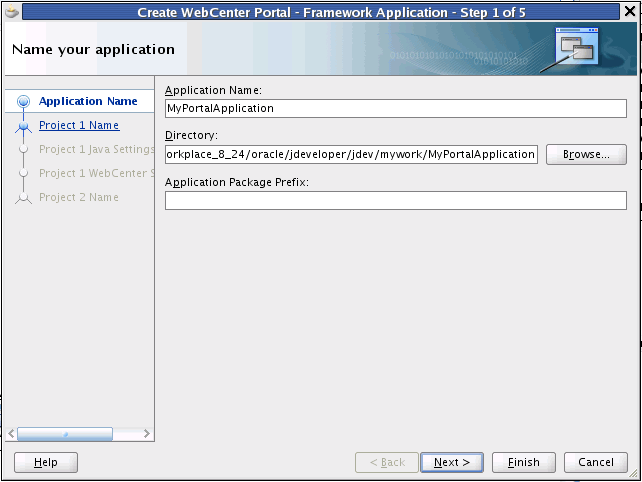The width and height of the screenshot is (642, 482).
Task: Click the Project 1 WebCenter step node
Action: [23, 173]
